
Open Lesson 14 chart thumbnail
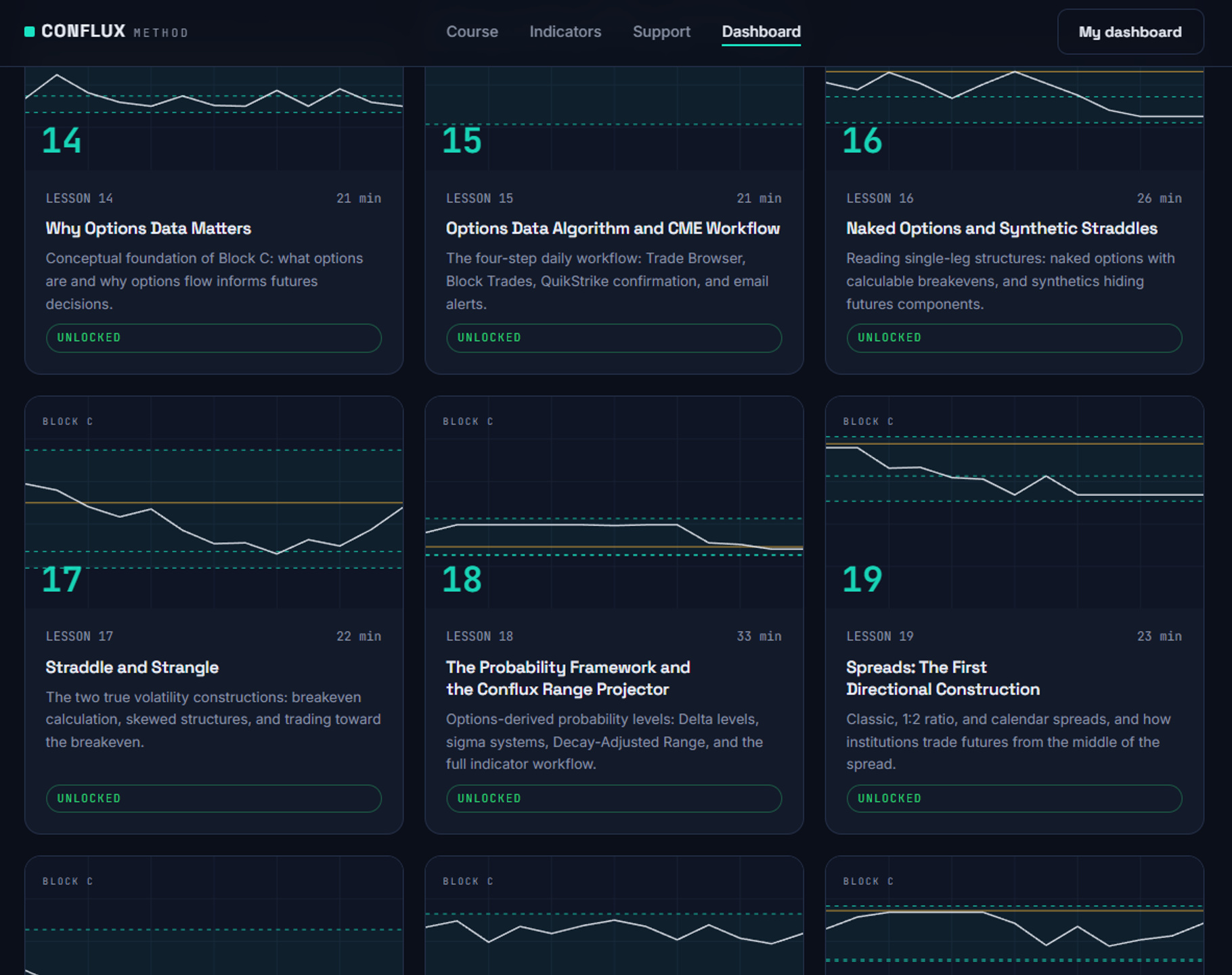[214, 118]
